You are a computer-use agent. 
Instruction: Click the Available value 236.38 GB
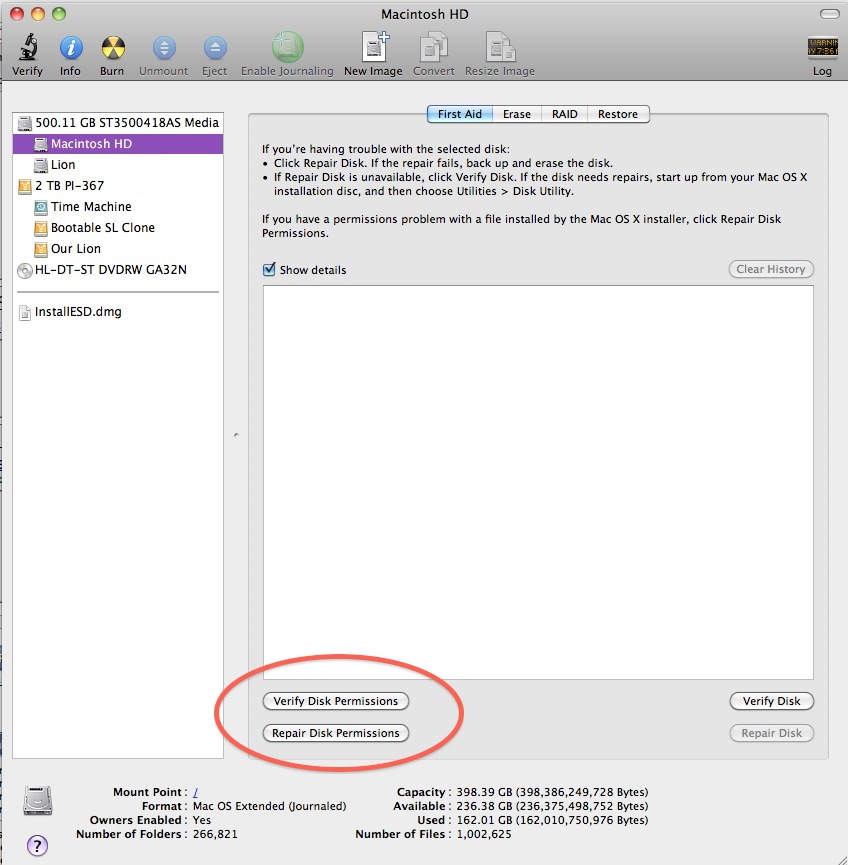(552, 806)
